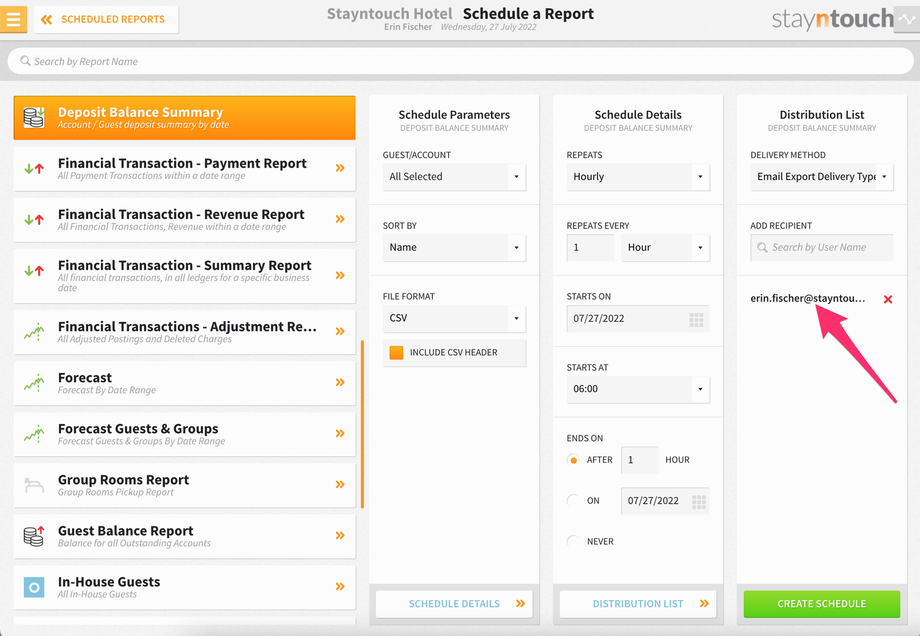Select the Forecast report title
Screen dimensions: 920x636
point(84,377)
